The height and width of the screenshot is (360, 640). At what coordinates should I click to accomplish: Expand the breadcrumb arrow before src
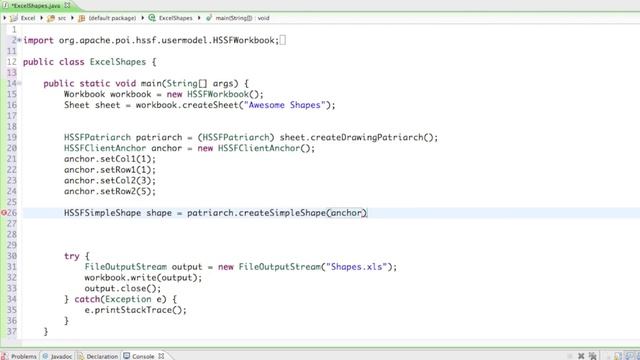(x=42, y=18)
